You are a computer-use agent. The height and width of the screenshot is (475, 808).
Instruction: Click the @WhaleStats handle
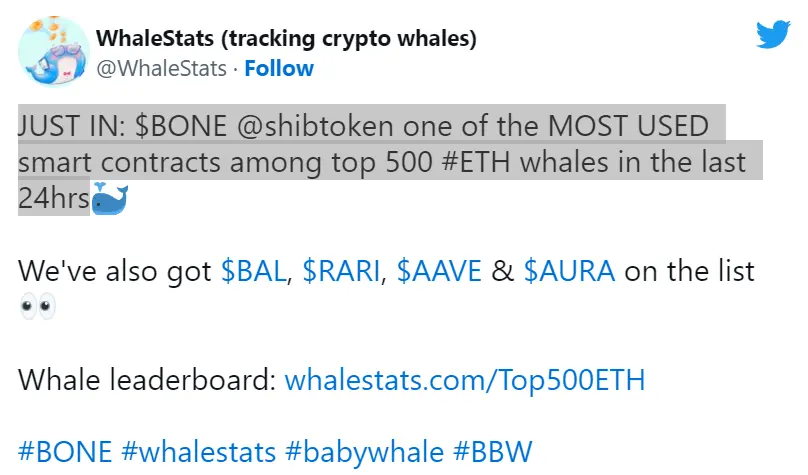click(161, 68)
